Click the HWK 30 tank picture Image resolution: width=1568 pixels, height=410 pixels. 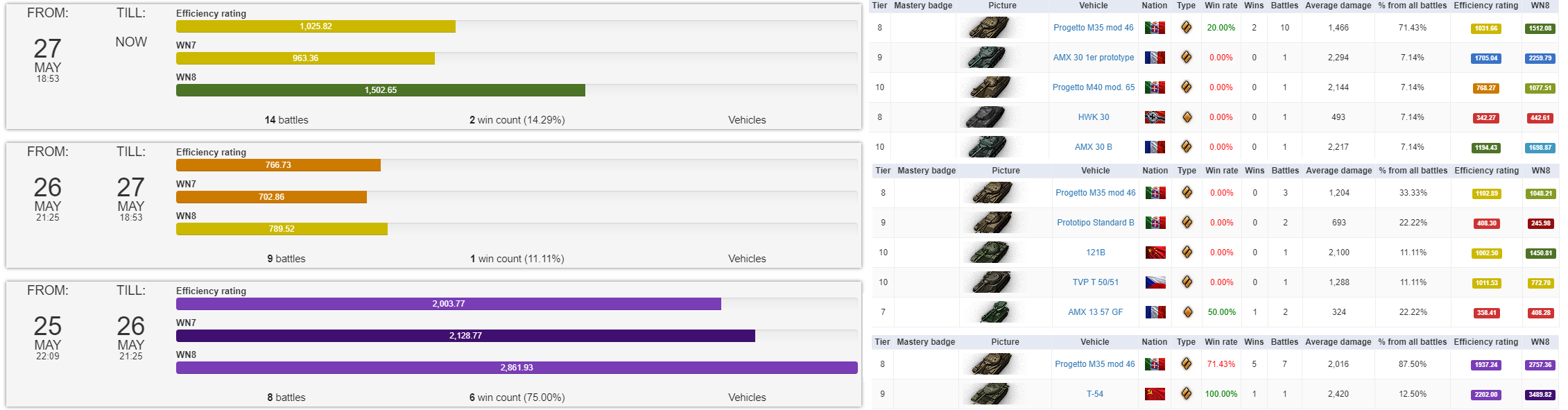(985, 117)
